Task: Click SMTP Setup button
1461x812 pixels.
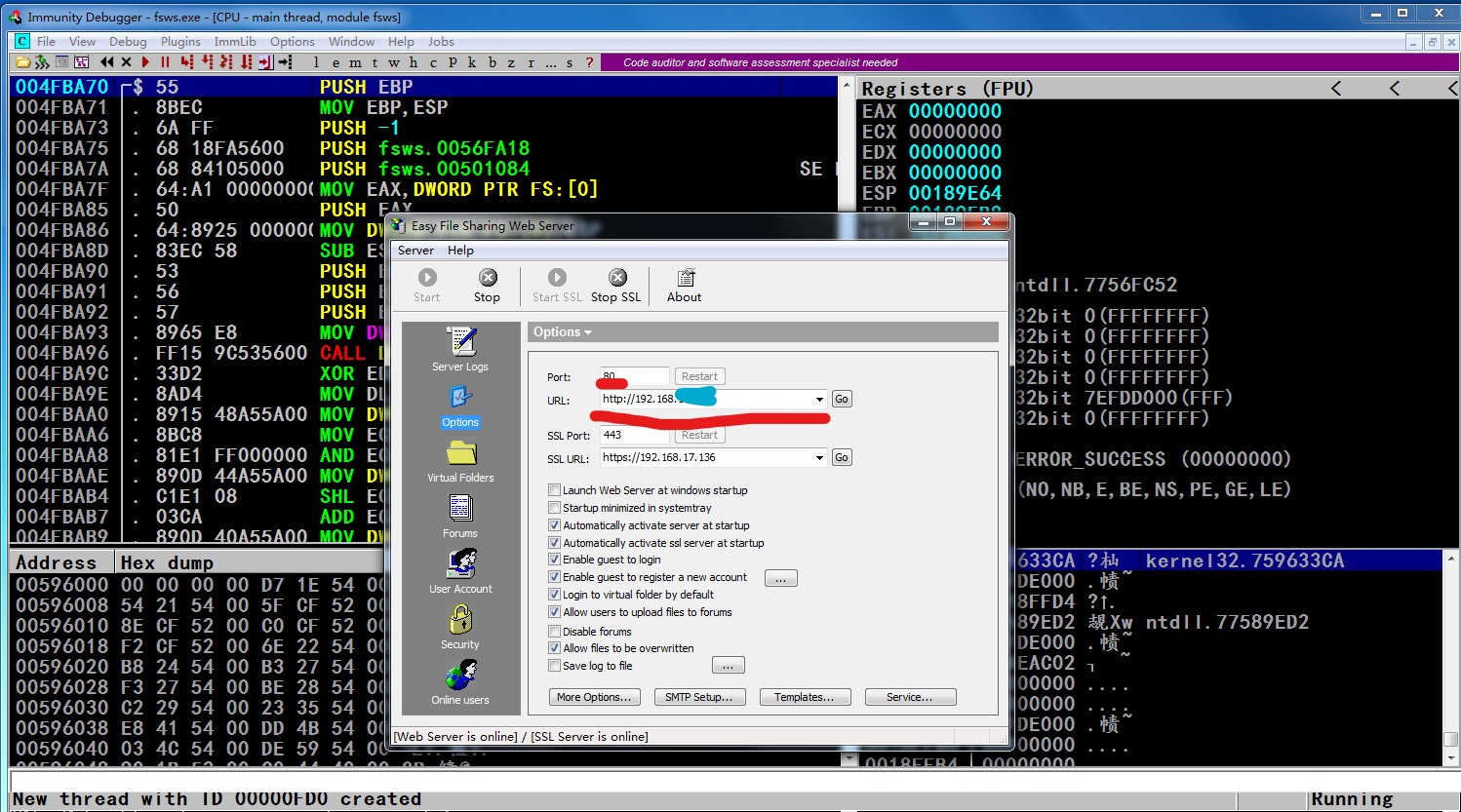Action: tap(698, 697)
